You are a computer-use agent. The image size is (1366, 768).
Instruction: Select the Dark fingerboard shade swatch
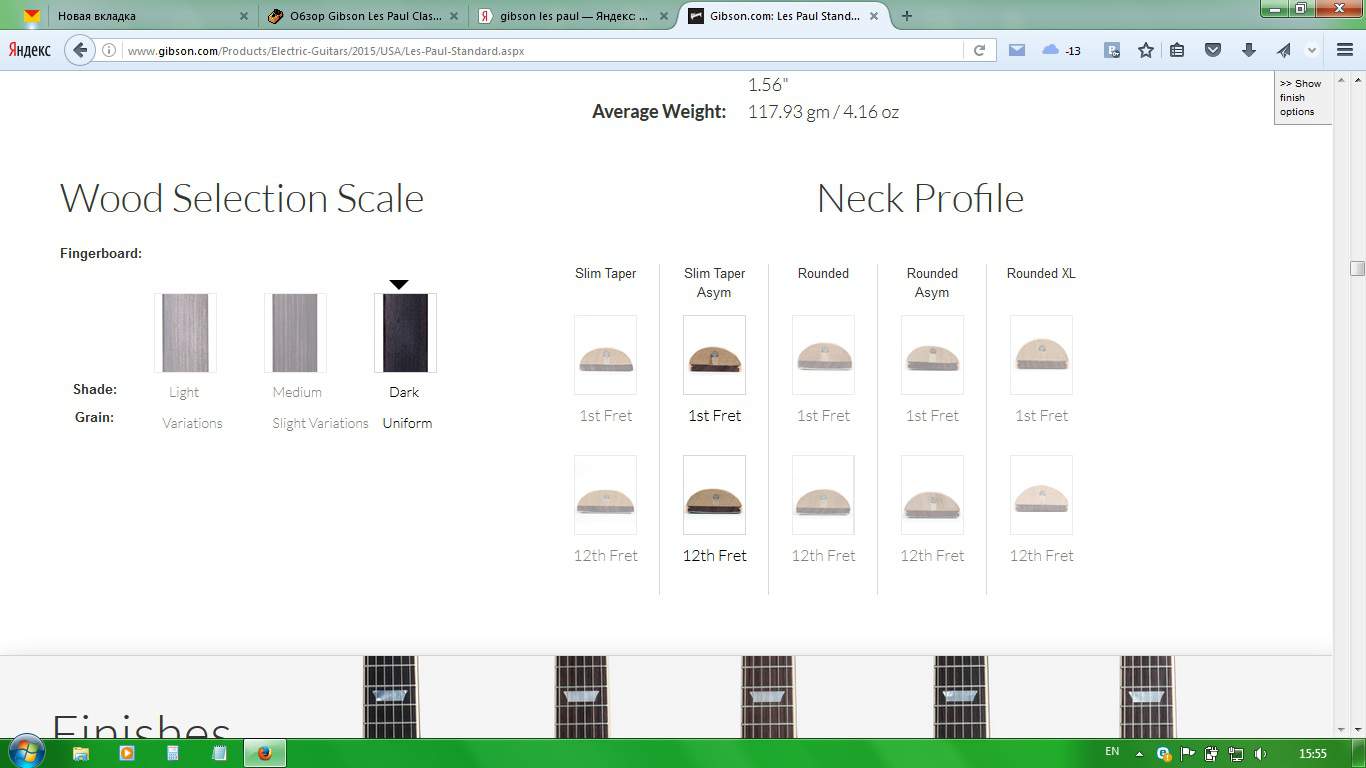click(x=405, y=333)
